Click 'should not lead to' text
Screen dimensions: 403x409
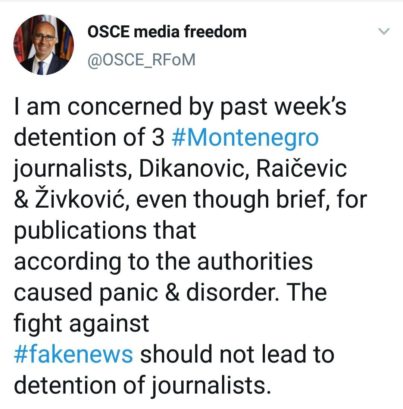pos(237,354)
